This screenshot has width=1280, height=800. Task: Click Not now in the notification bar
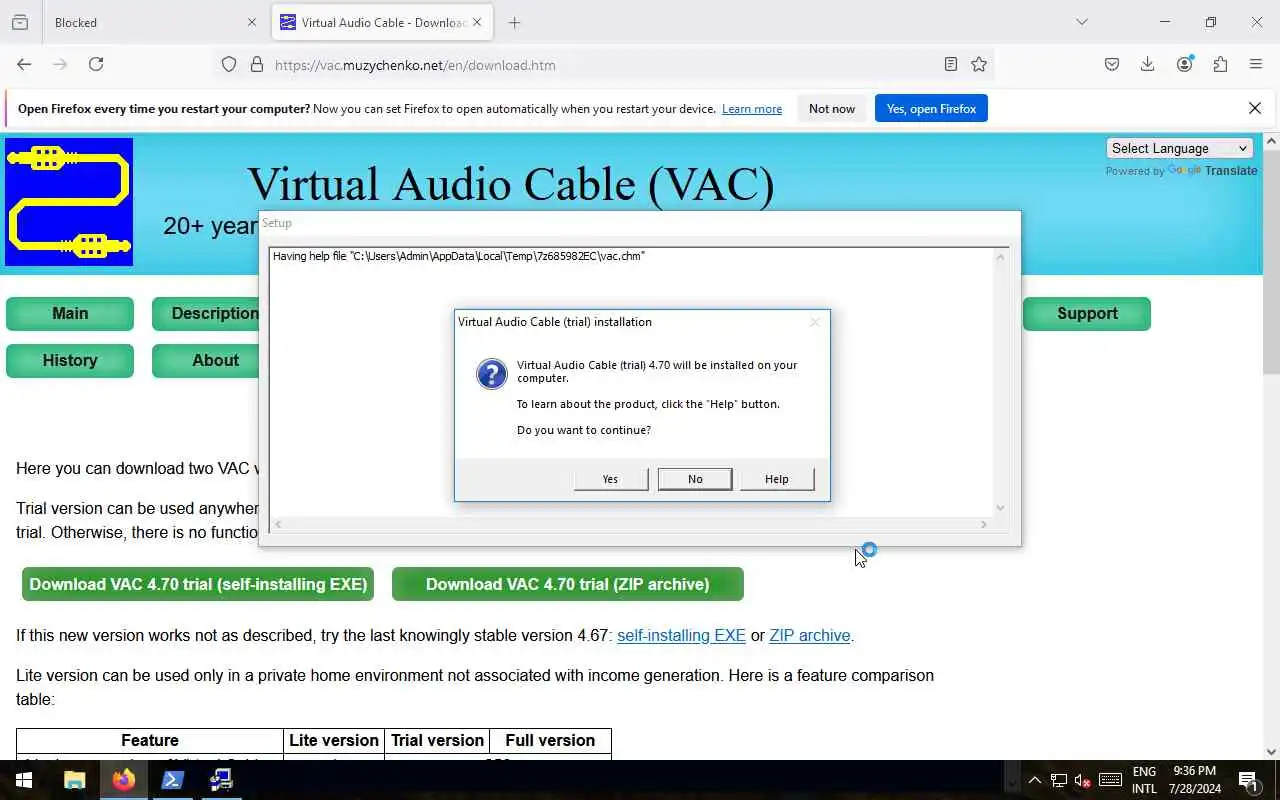(x=832, y=109)
